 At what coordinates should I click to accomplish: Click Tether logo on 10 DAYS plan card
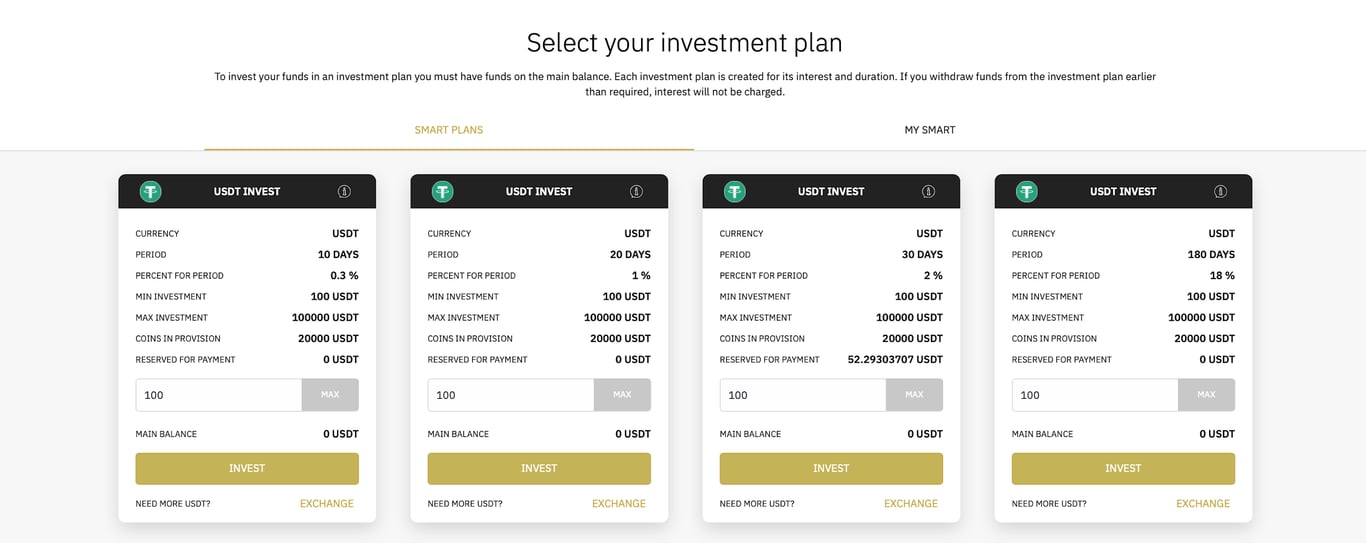151,191
